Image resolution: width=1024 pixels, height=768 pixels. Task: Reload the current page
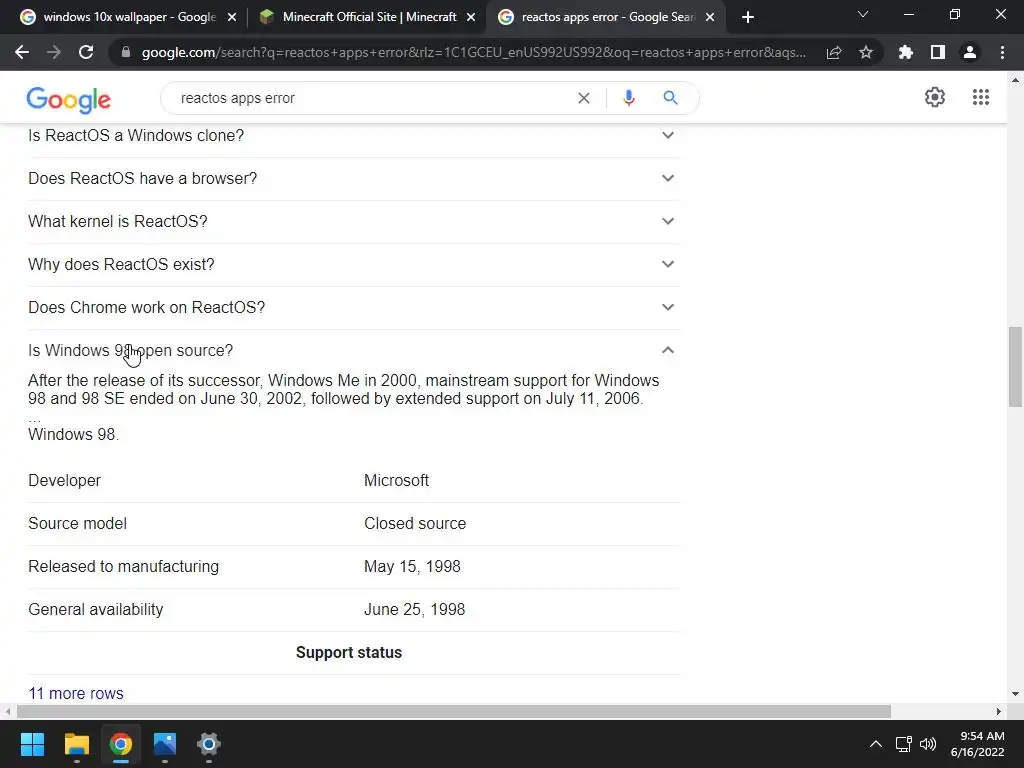point(86,52)
